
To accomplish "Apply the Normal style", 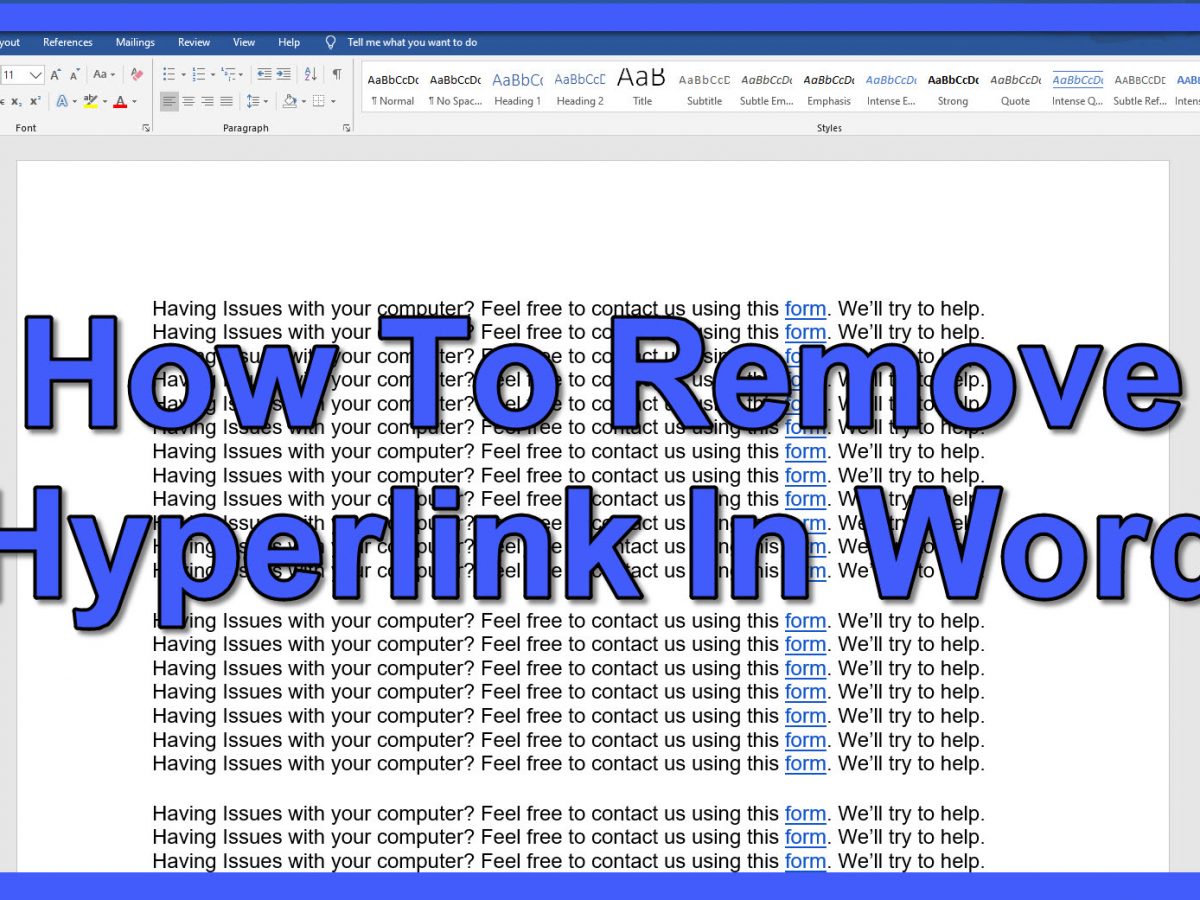I will tap(393, 89).
